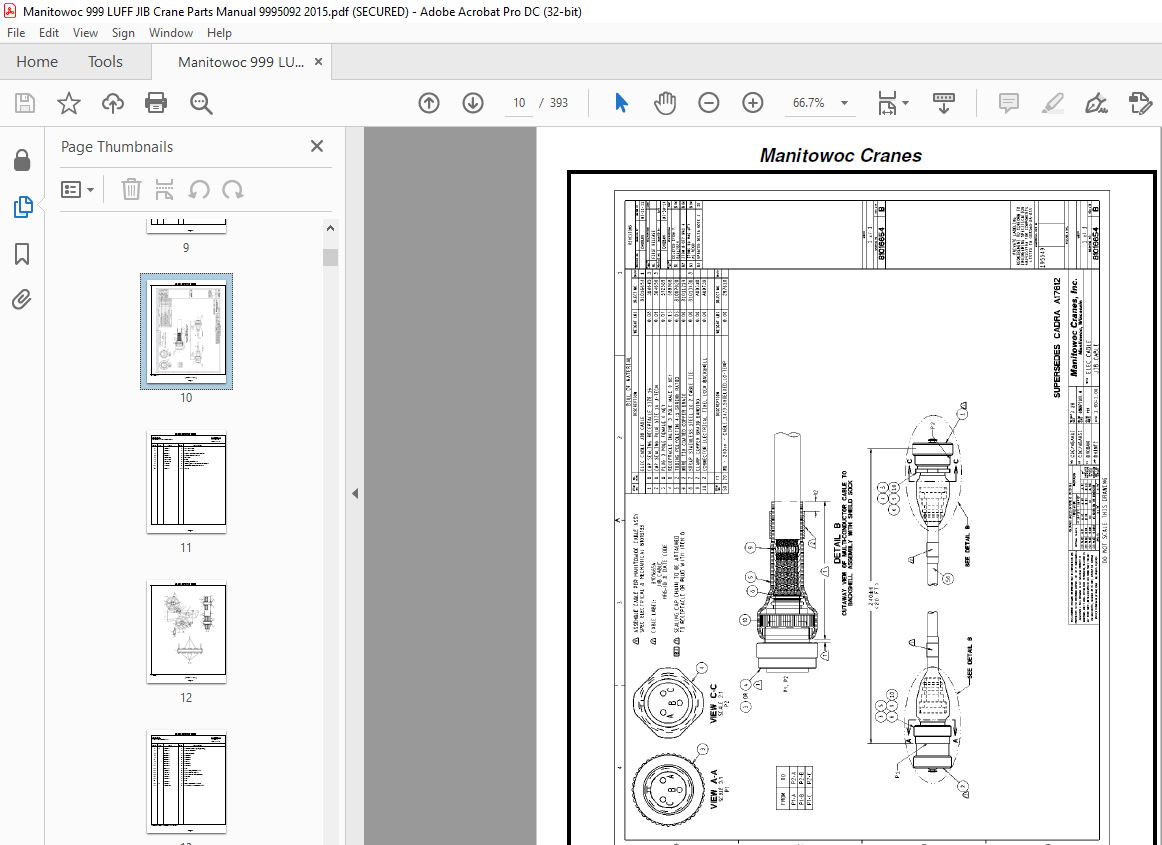Viewport: 1162px width, 845px height.
Task: Choose the arrow Selection tool
Action: [621, 103]
